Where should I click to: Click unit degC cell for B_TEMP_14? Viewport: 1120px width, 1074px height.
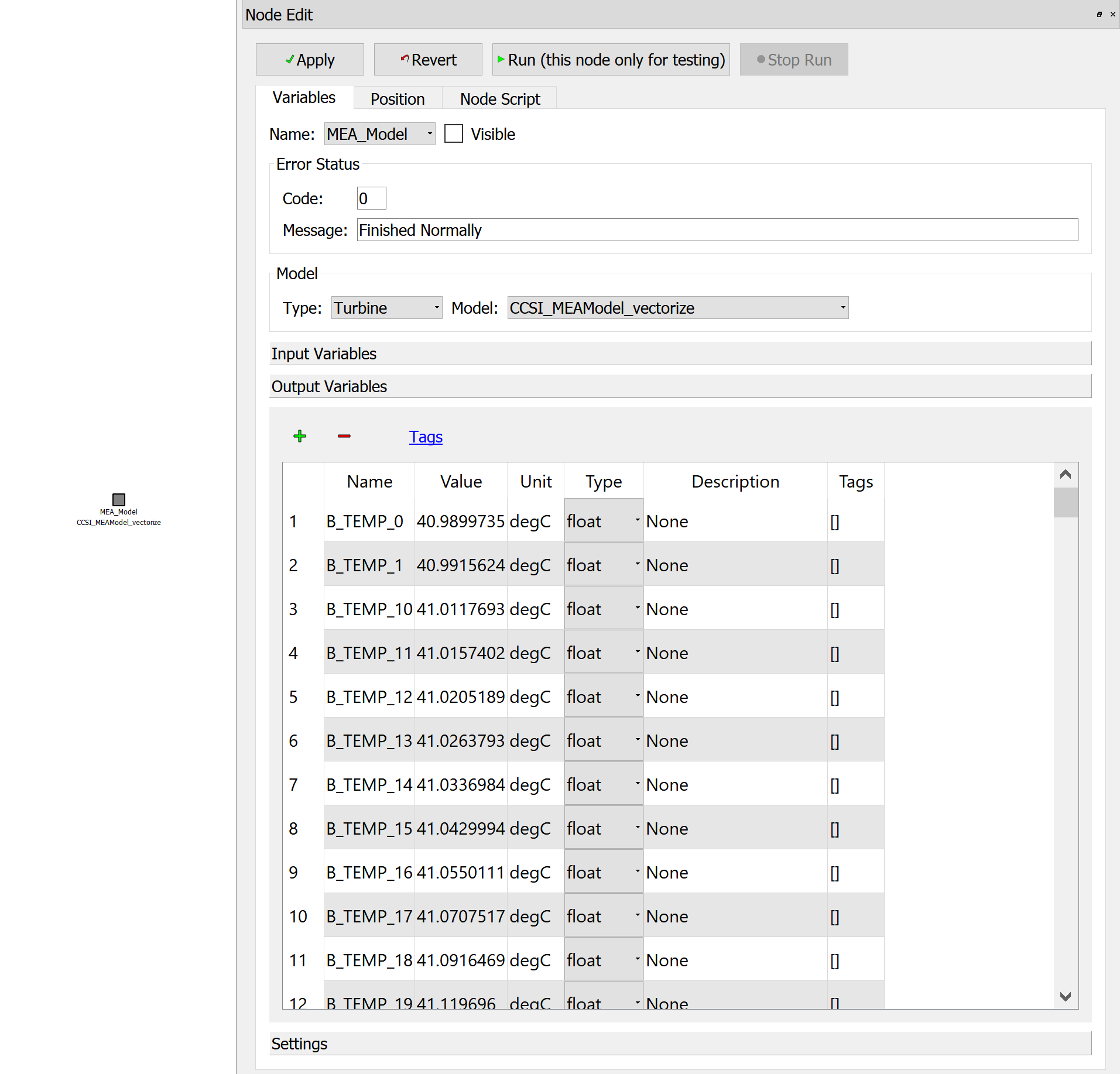click(x=536, y=784)
